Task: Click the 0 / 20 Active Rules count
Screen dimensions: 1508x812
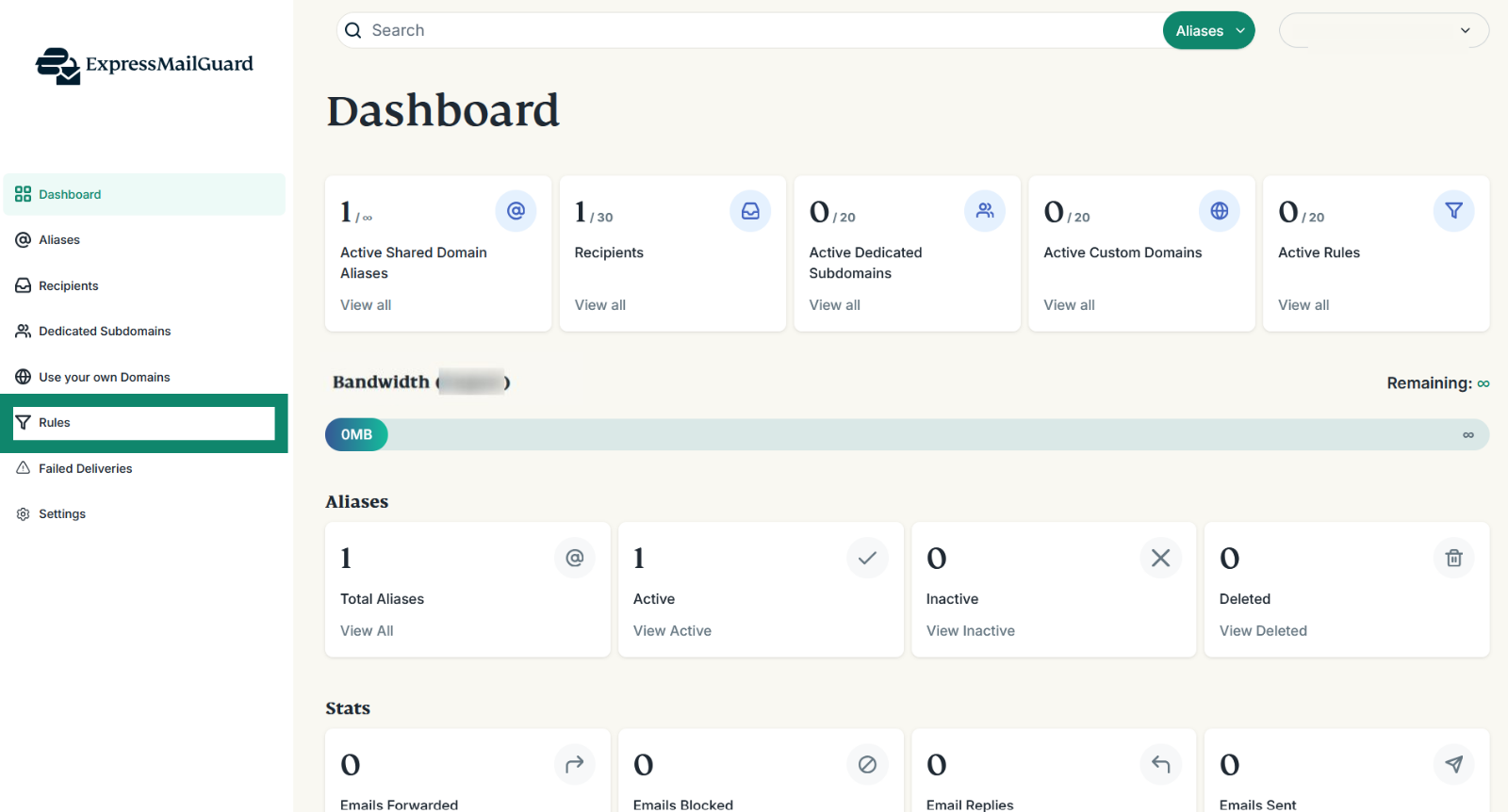Action: click(1302, 212)
